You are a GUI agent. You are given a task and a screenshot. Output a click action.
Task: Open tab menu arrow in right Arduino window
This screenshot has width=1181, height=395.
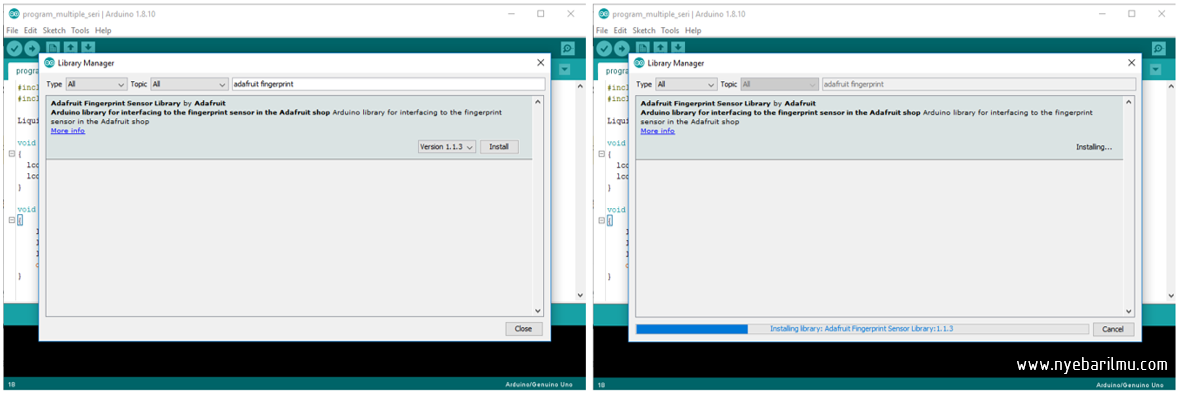click(x=1155, y=70)
